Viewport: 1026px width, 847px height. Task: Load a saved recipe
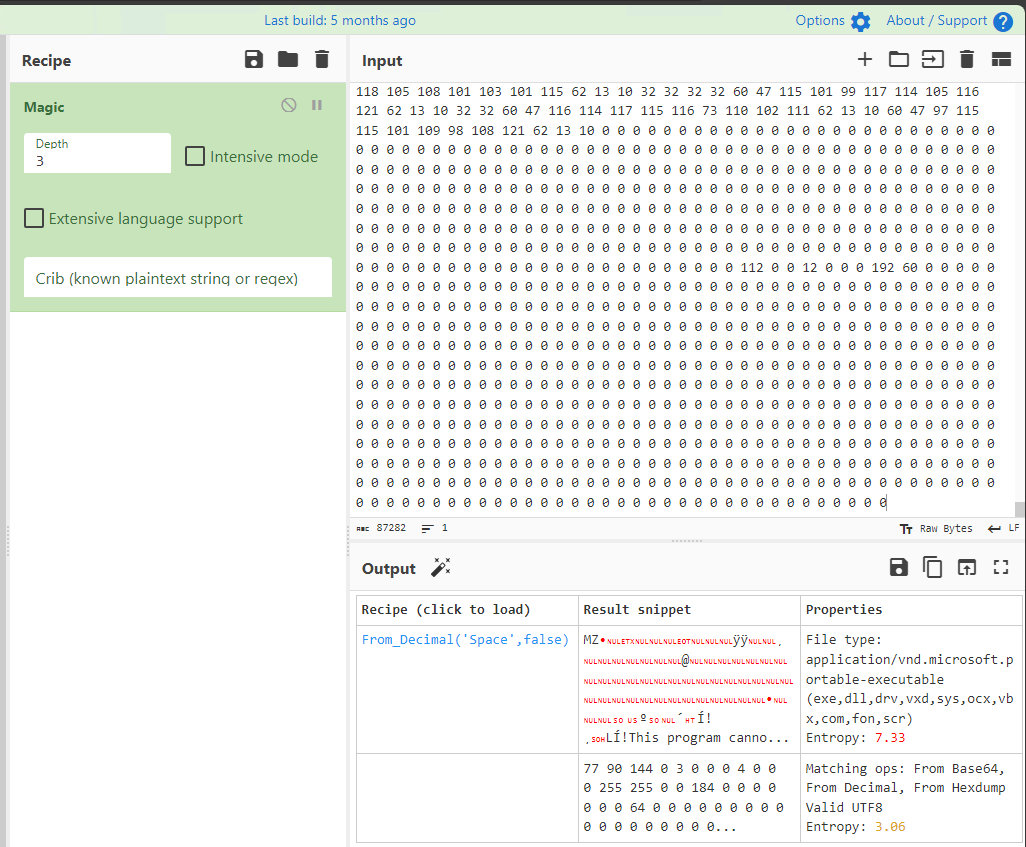point(287,60)
